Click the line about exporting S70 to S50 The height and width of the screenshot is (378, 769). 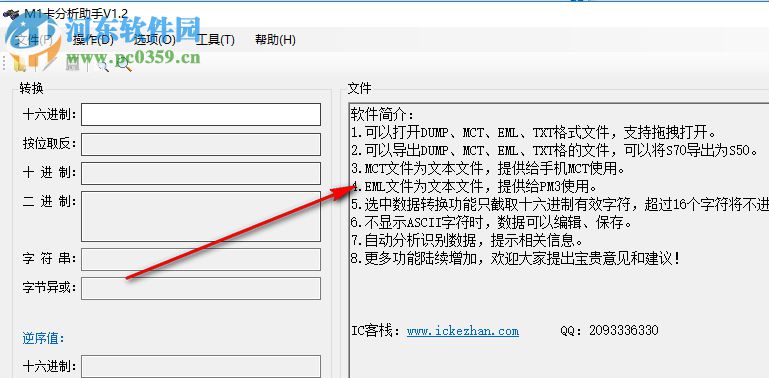[555, 151]
